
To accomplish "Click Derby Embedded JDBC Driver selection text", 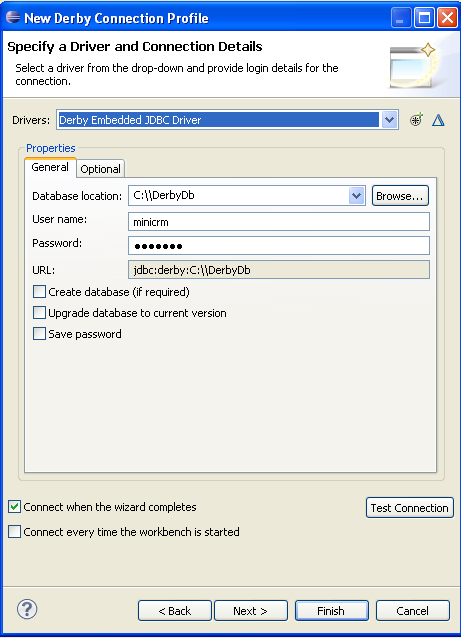I will (130, 120).
